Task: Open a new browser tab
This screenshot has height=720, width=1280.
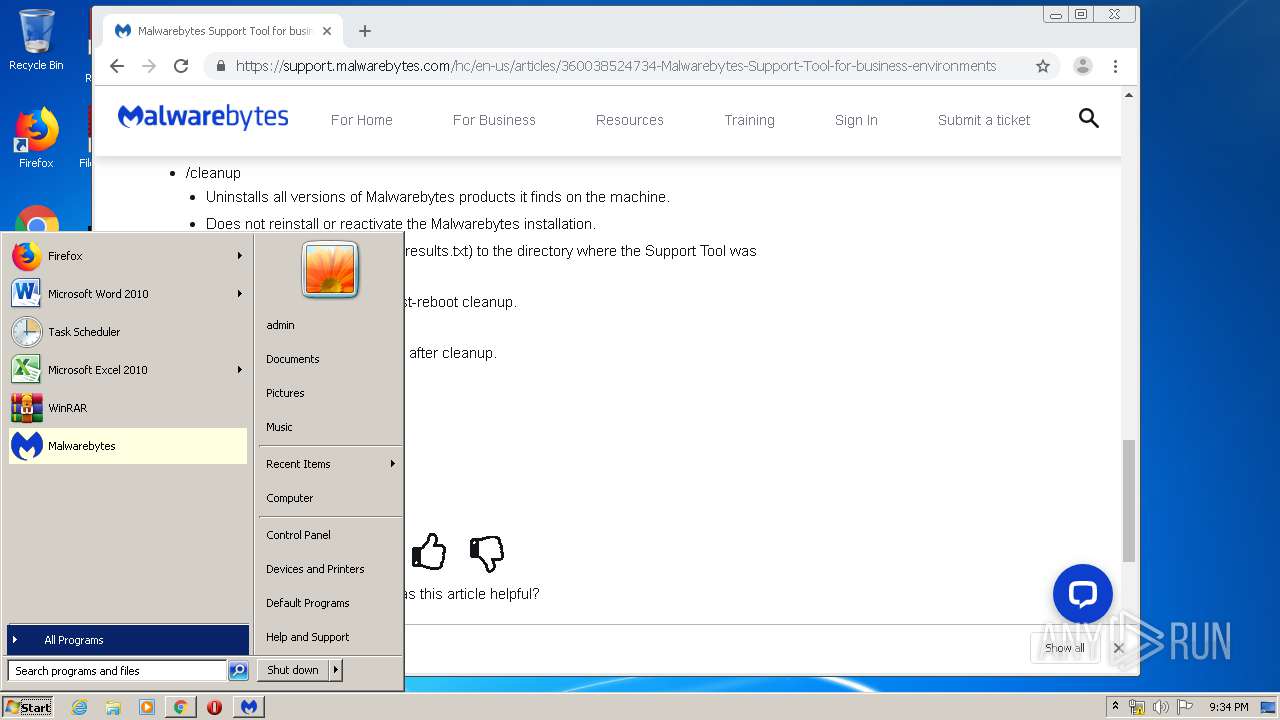Action: click(x=365, y=31)
